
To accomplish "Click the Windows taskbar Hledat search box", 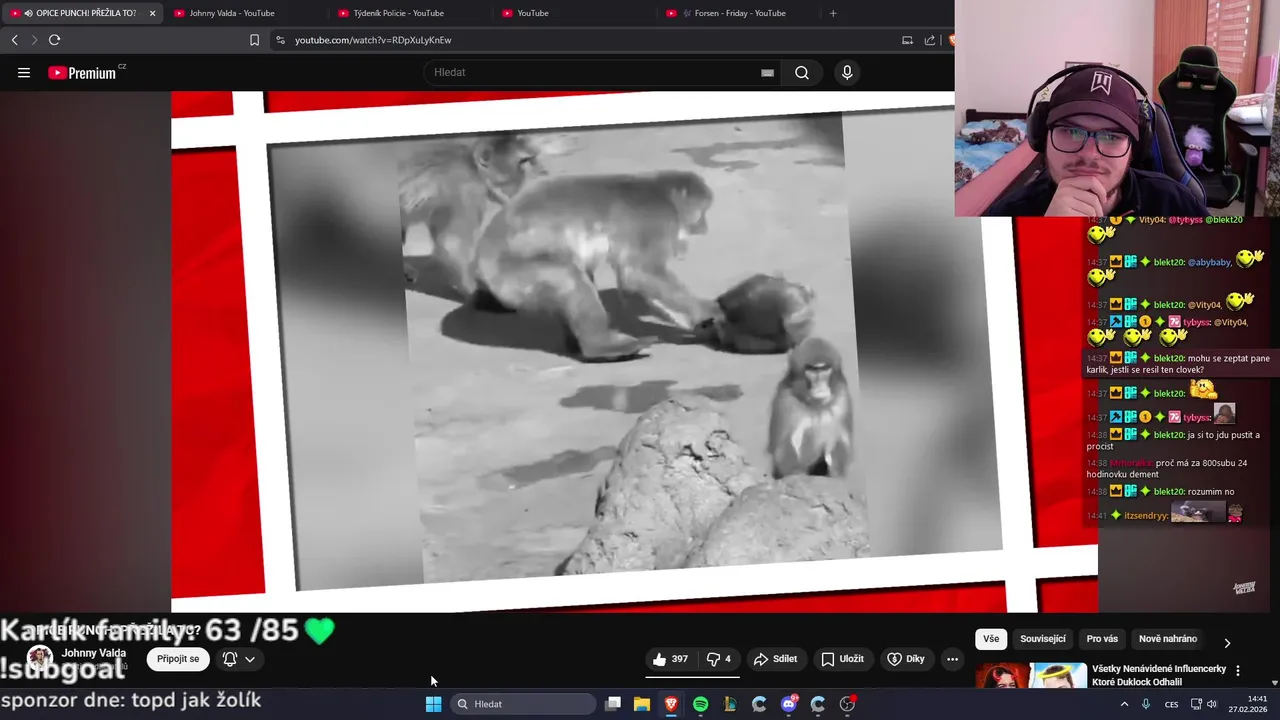I will click(x=522, y=704).
